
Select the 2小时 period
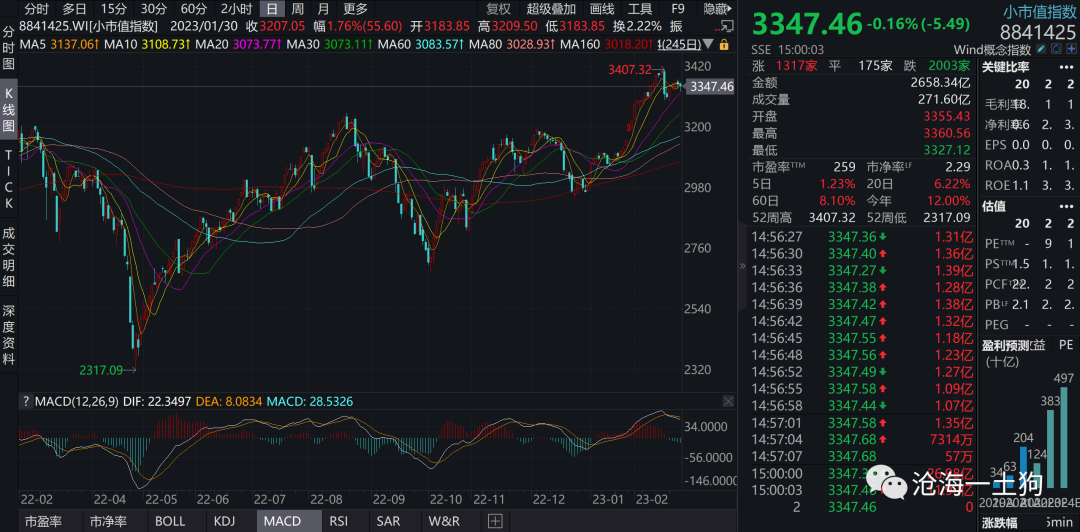coord(236,9)
